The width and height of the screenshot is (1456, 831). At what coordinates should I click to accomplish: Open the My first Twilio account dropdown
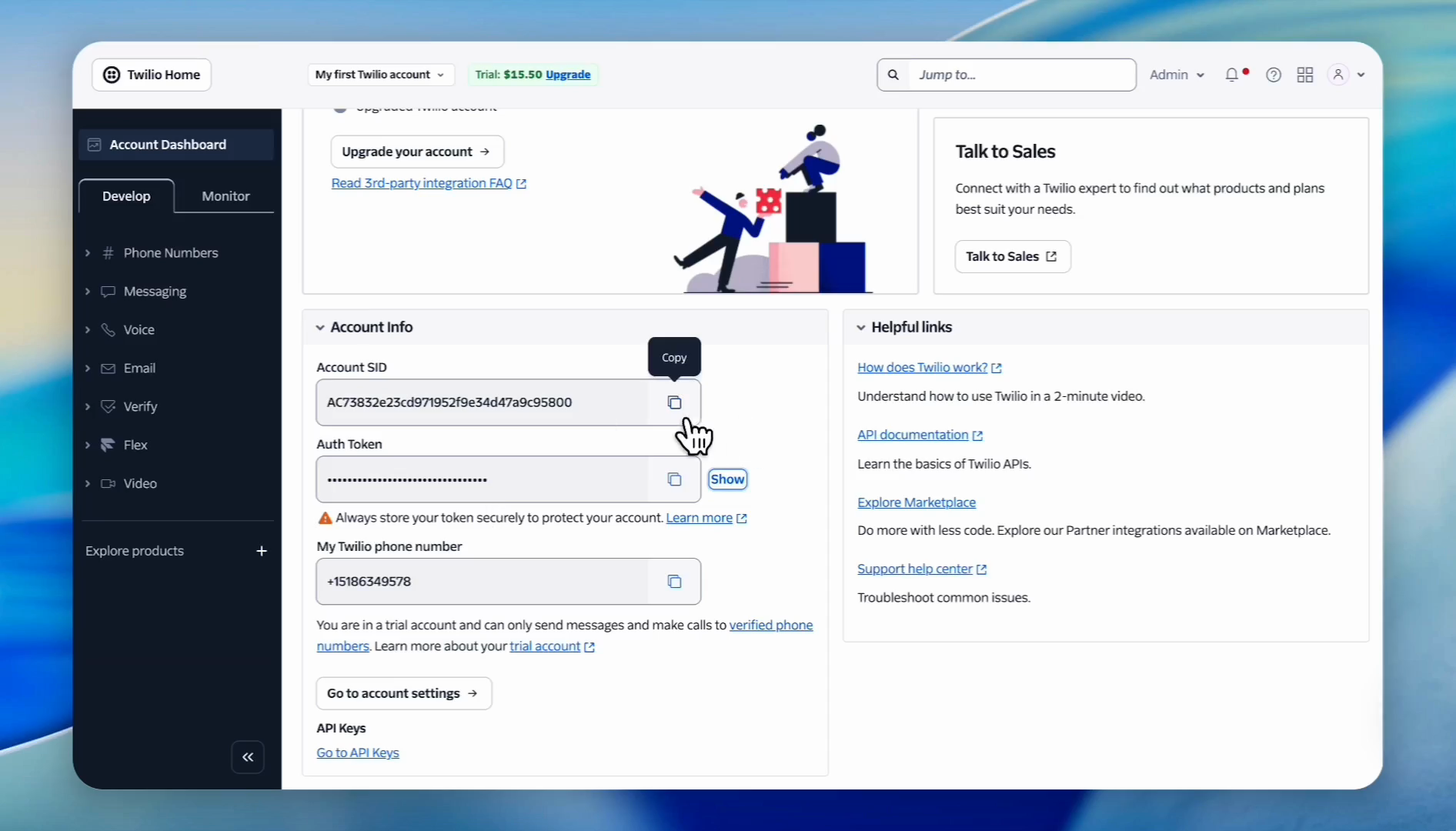(380, 75)
